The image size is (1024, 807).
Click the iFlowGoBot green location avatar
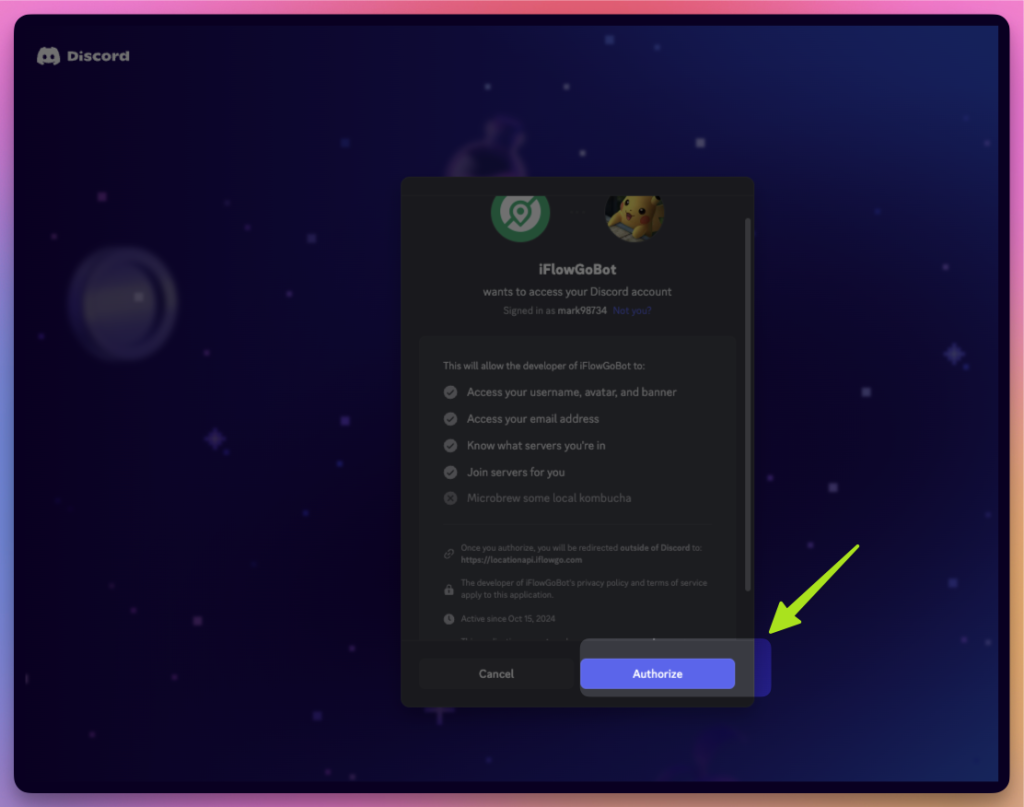(520, 215)
